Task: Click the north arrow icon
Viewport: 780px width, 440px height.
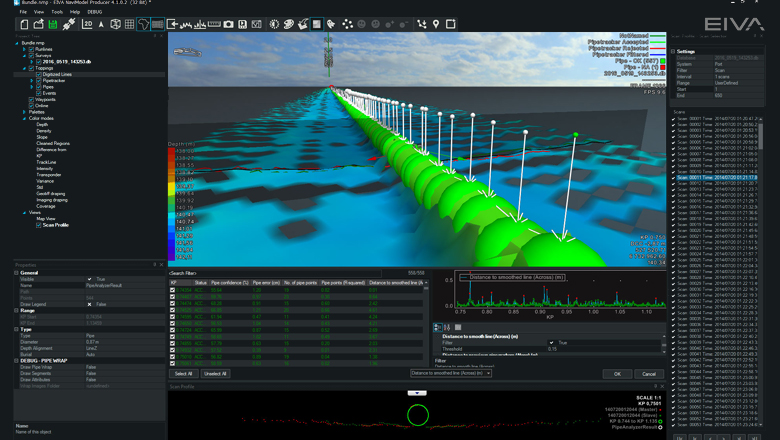Action: point(101,24)
